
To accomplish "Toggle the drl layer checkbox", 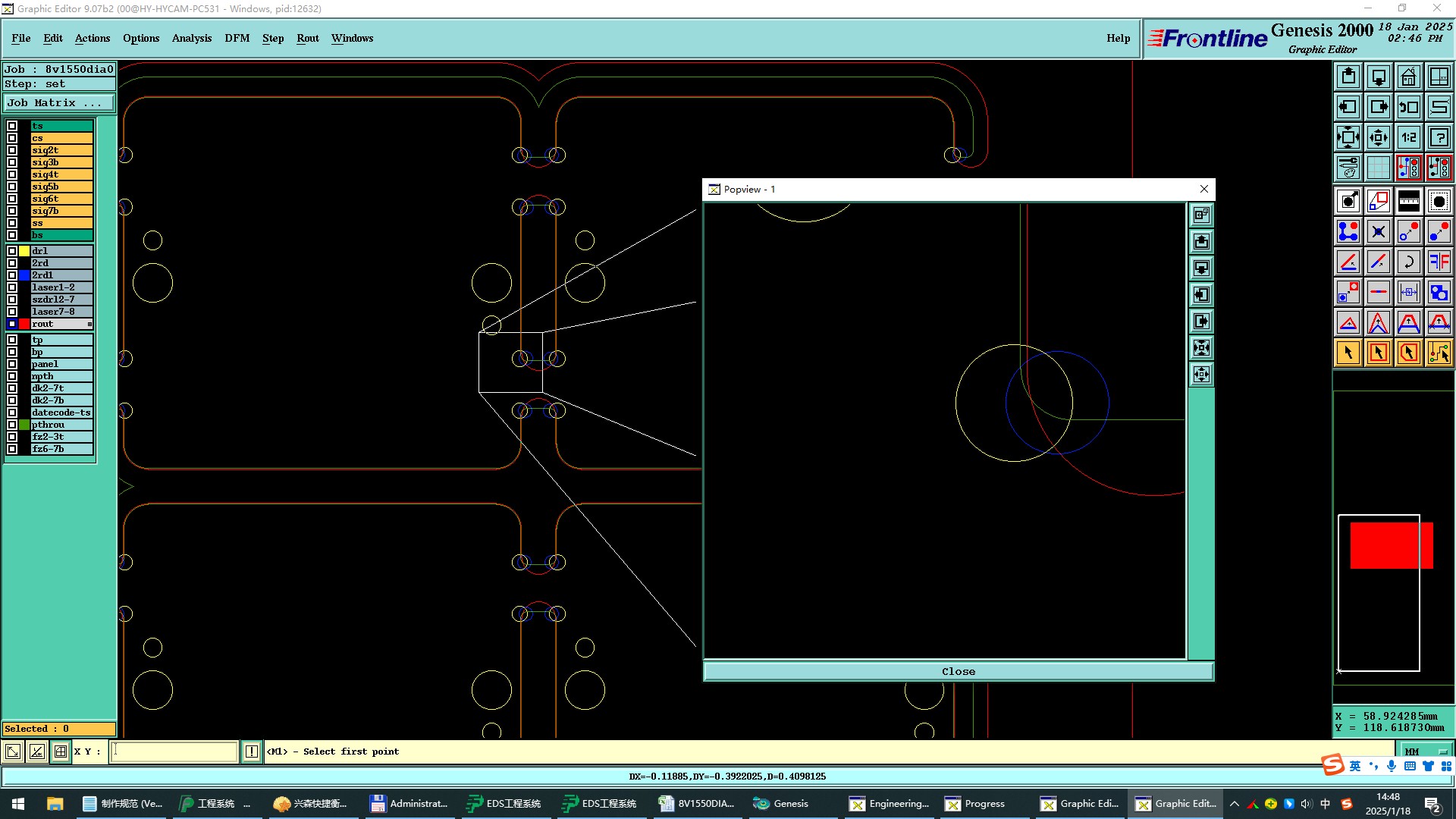I will (x=12, y=251).
